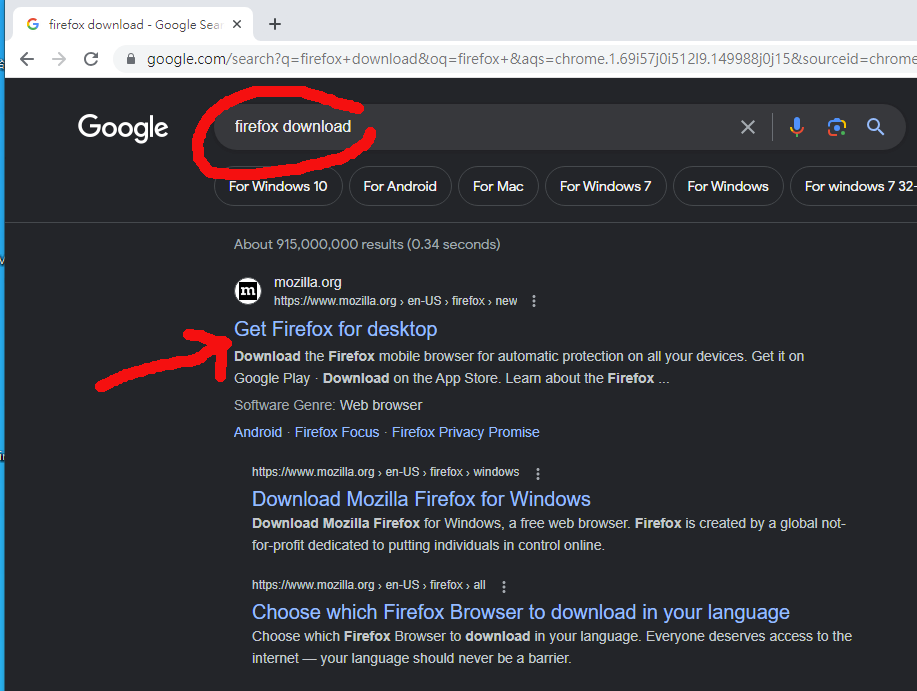Start voice search with the microphone icon
The image size is (917, 691).
[x=796, y=127]
